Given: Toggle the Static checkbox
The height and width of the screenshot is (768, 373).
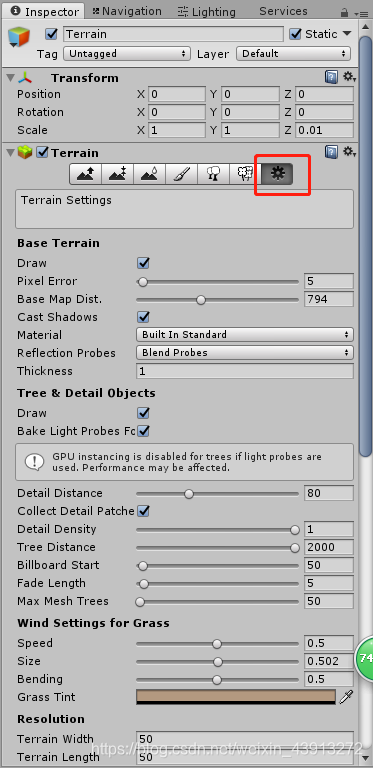Looking at the screenshot, I should coord(295,34).
